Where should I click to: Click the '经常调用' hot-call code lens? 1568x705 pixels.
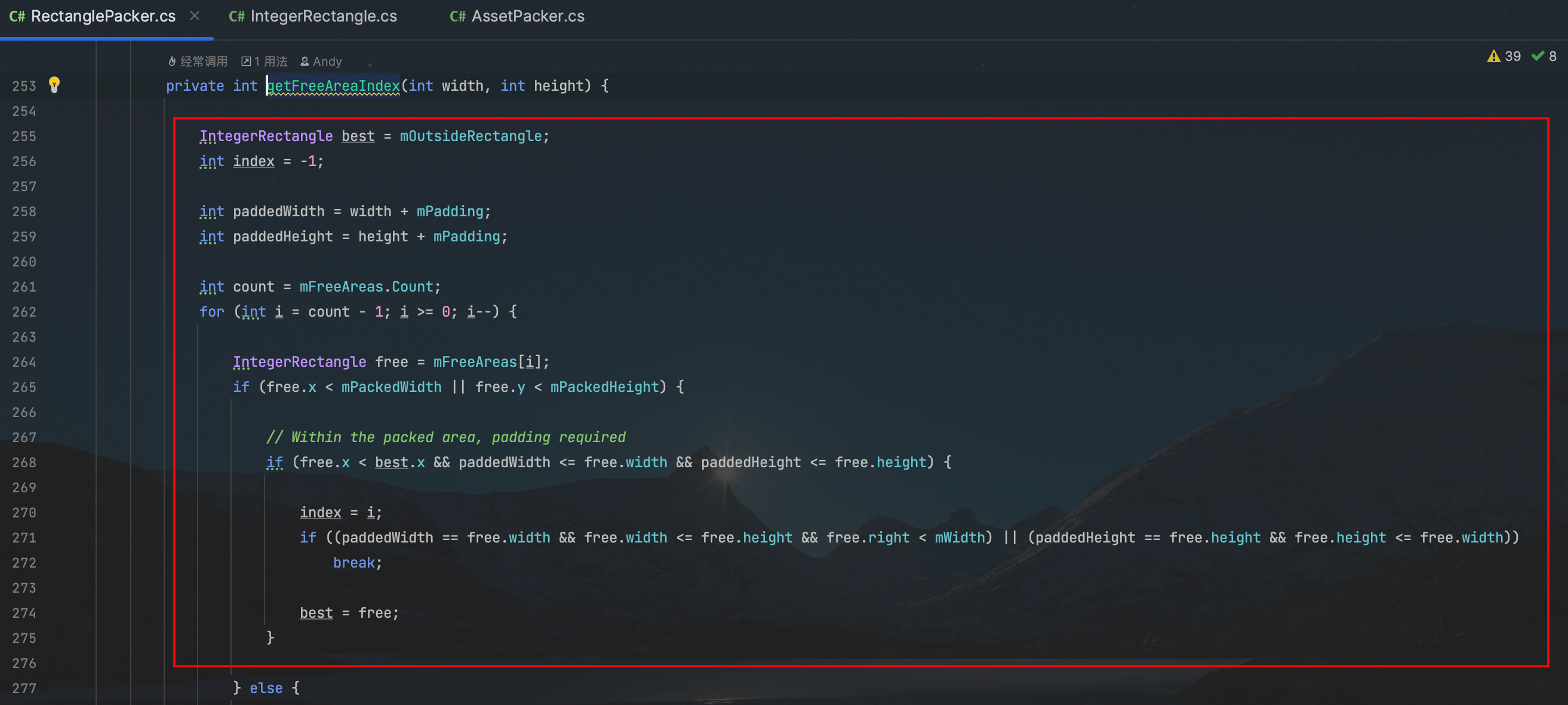click(x=197, y=62)
